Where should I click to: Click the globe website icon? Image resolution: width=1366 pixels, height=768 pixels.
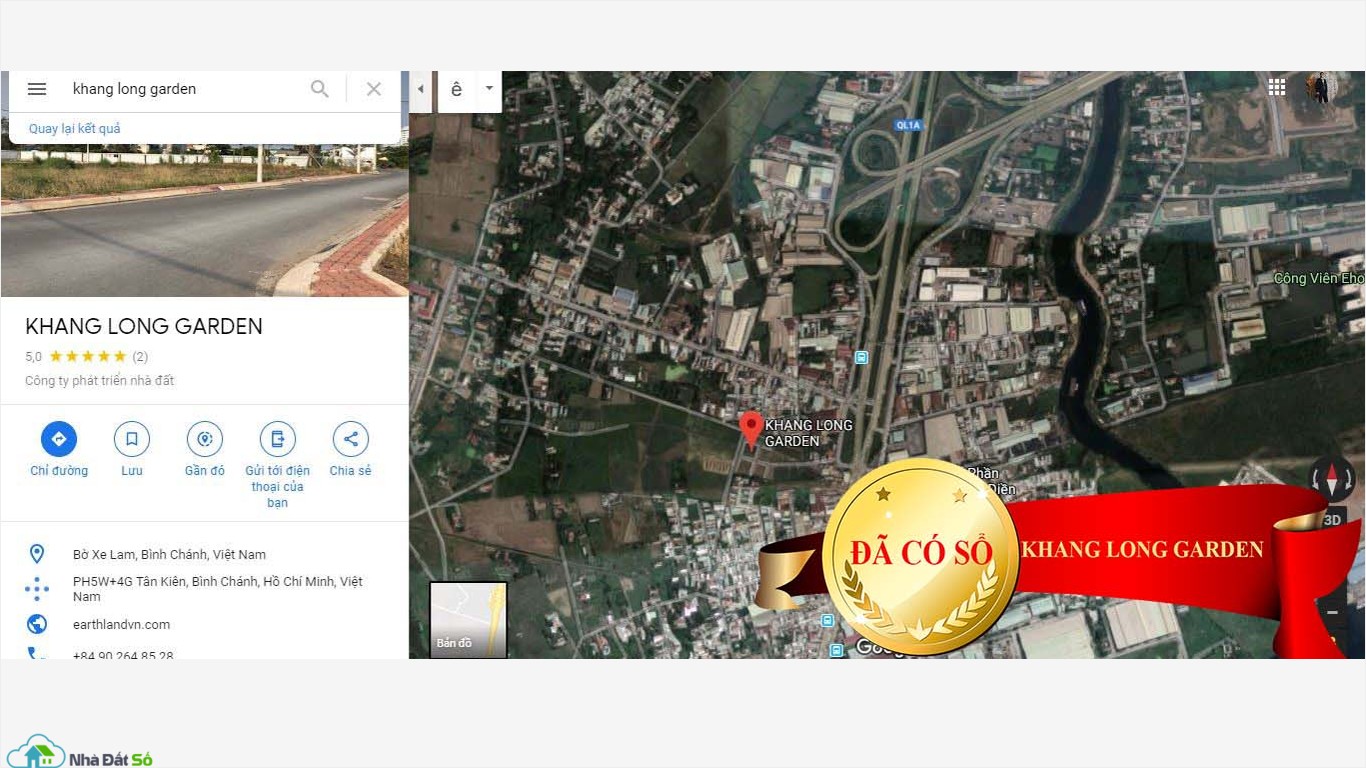pyautogui.click(x=37, y=625)
